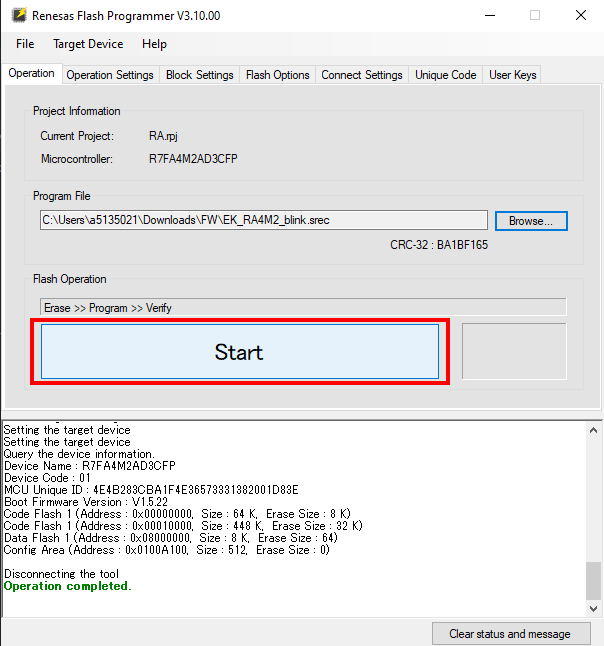The image size is (604, 646).
Task: Go to the Unique Code tab
Action: pyautogui.click(x=446, y=75)
